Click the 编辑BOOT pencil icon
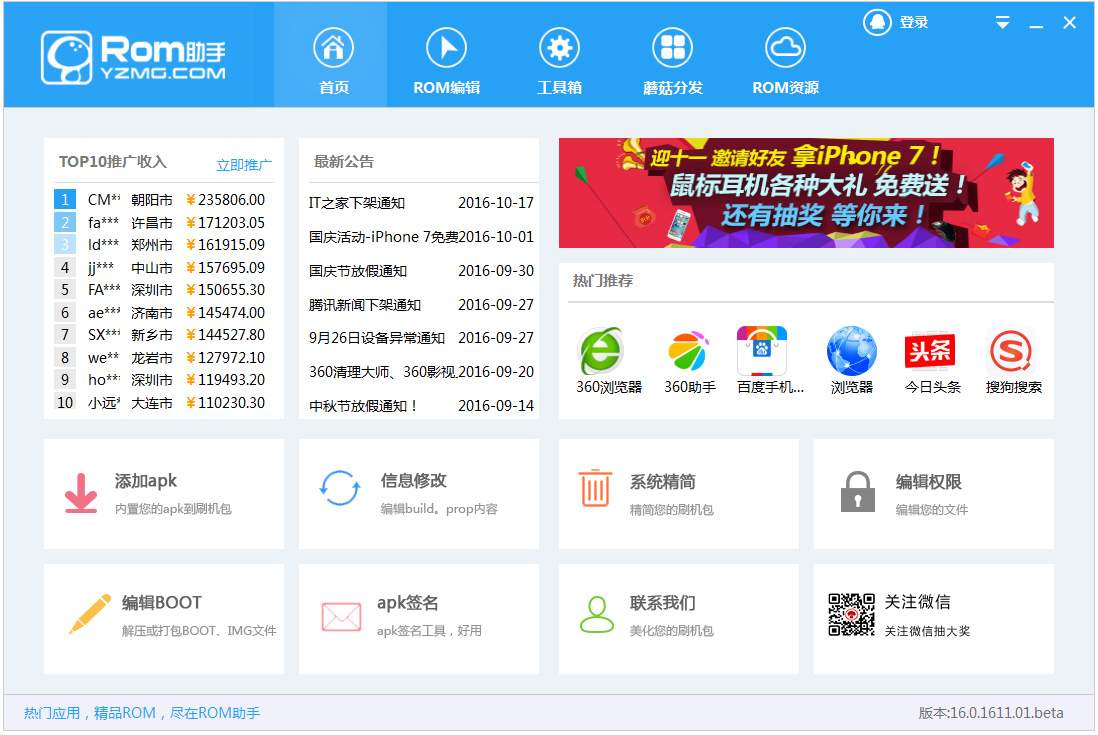The image size is (1098, 735). [90, 614]
